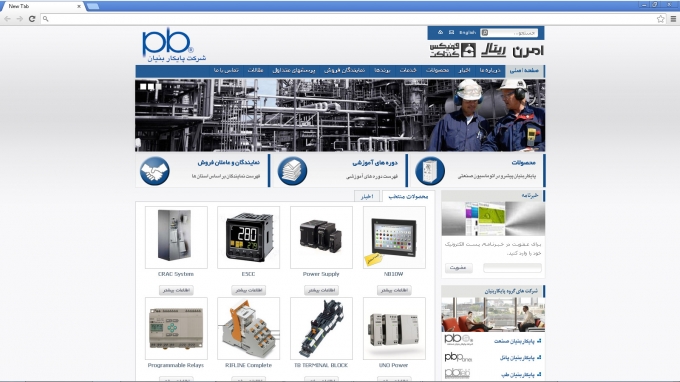Click the mail envelope icon in utility bar
Screen dimensions: 680x382
pos(451,33)
